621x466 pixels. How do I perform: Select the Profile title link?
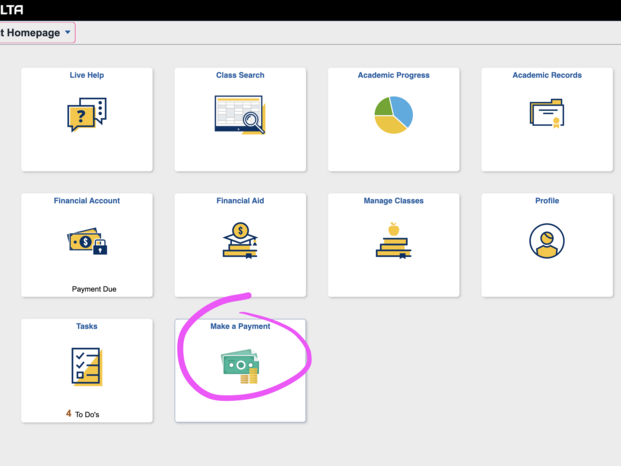click(547, 201)
